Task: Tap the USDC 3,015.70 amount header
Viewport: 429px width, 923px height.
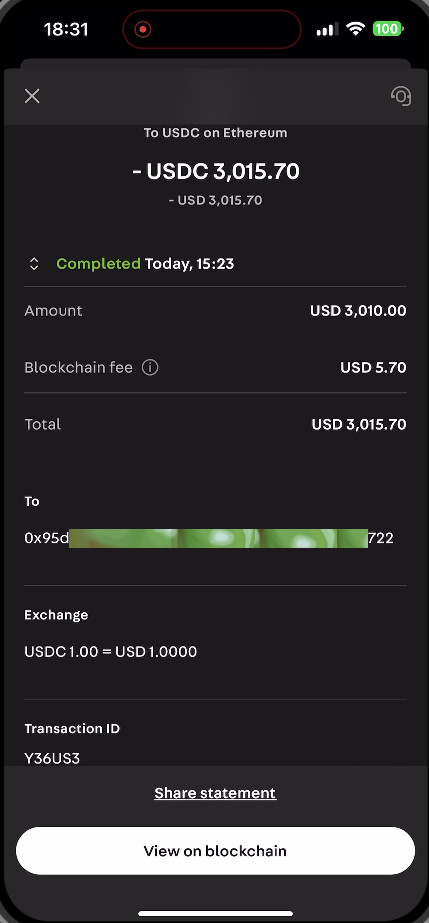Action: pos(215,171)
